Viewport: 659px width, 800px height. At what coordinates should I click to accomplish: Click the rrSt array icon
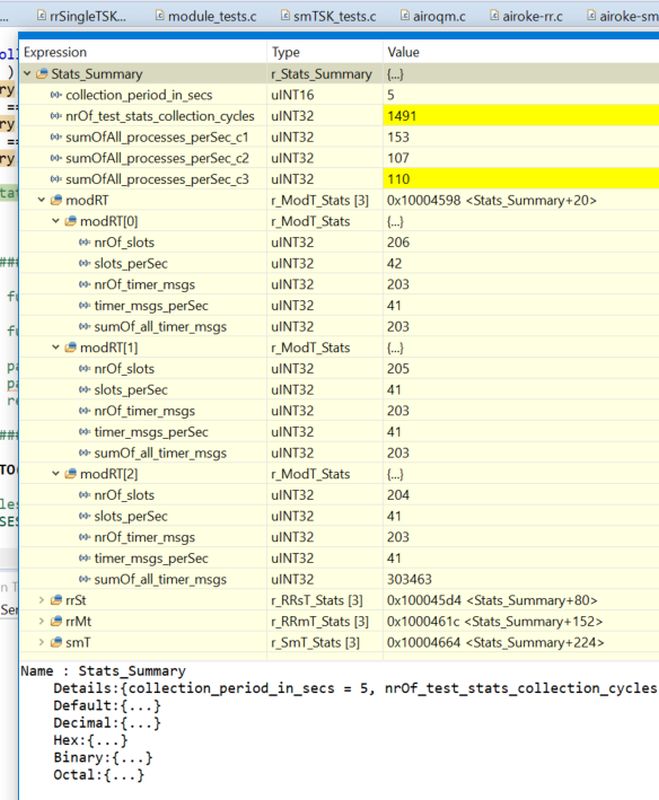[x=56, y=600]
